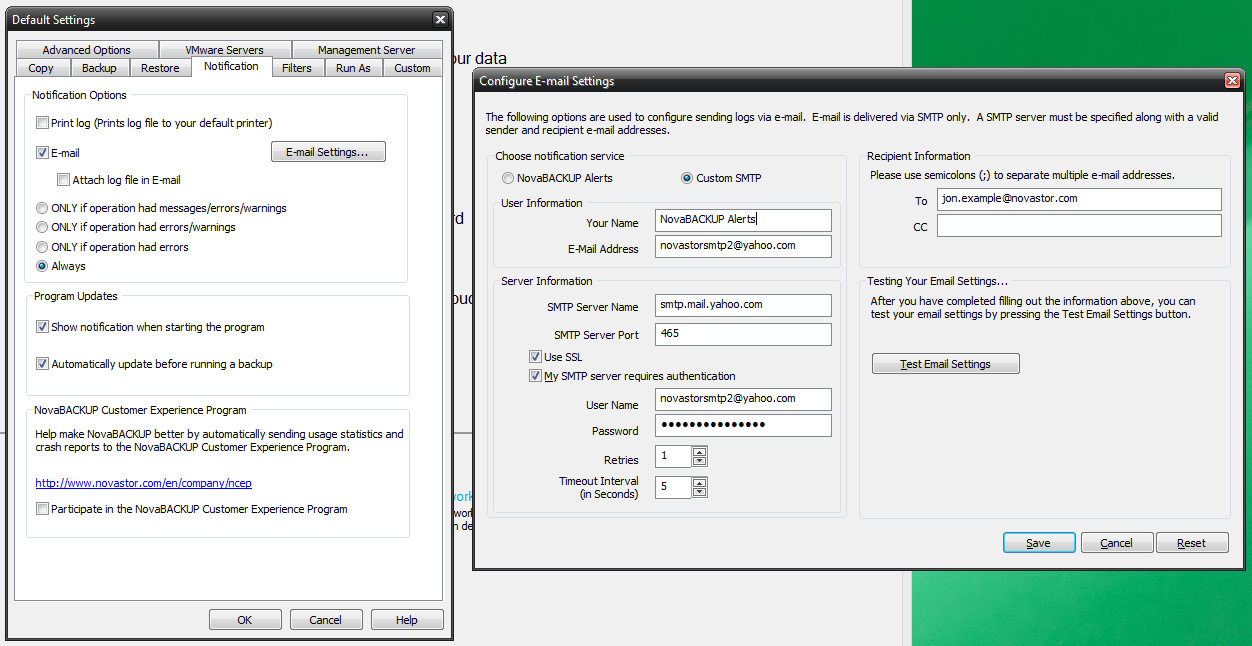Open Help in Default Settings
1252x646 pixels.
tap(407, 620)
